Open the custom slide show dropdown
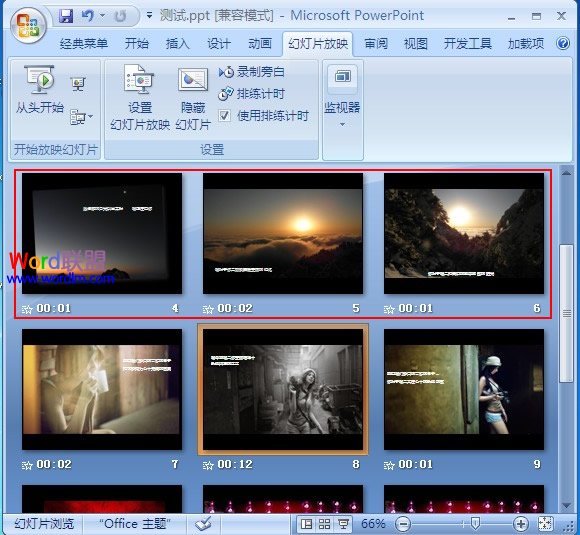The width and height of the screenshot is (580, 535). [81, 117]
